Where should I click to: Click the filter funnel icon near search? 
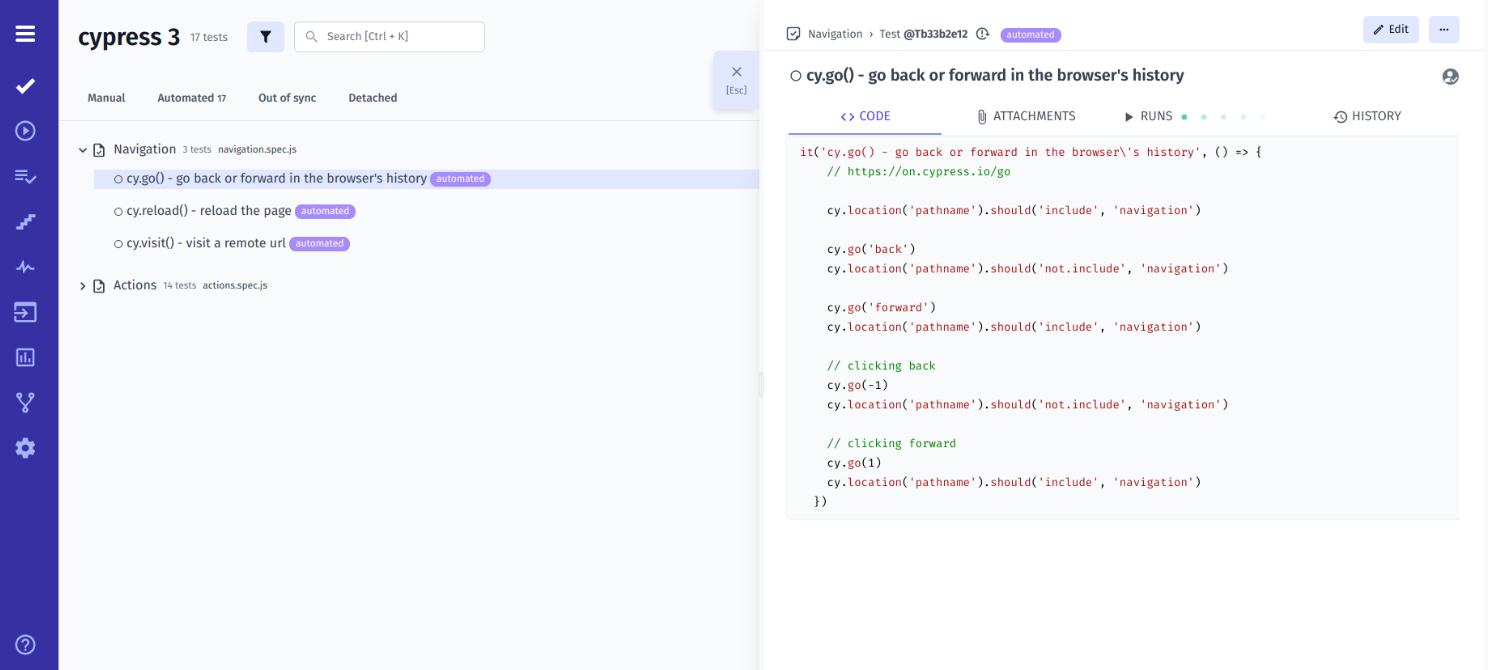265,36
